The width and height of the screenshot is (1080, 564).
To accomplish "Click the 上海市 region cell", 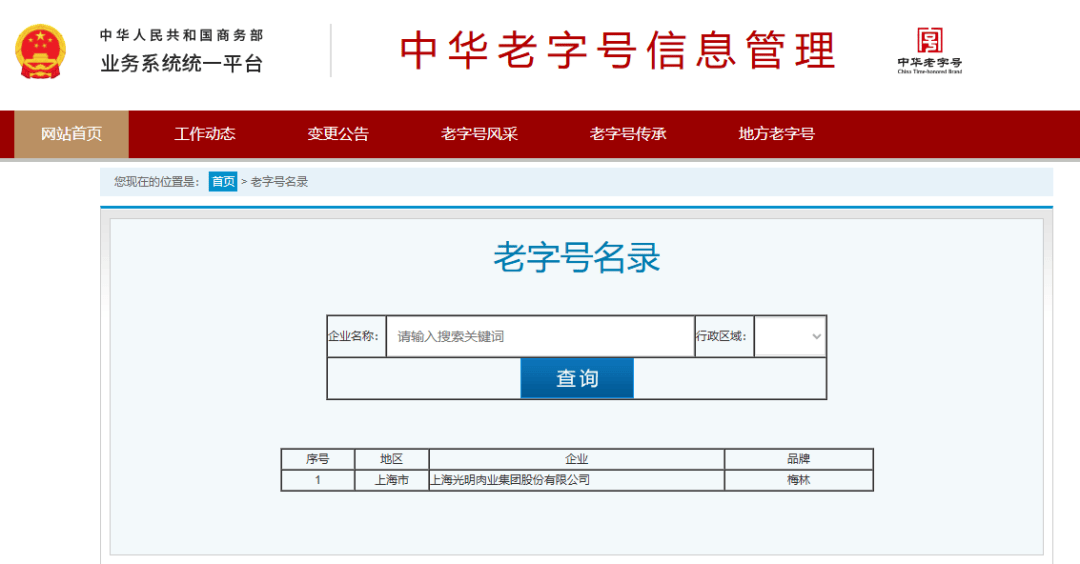I will coord(391,480).
